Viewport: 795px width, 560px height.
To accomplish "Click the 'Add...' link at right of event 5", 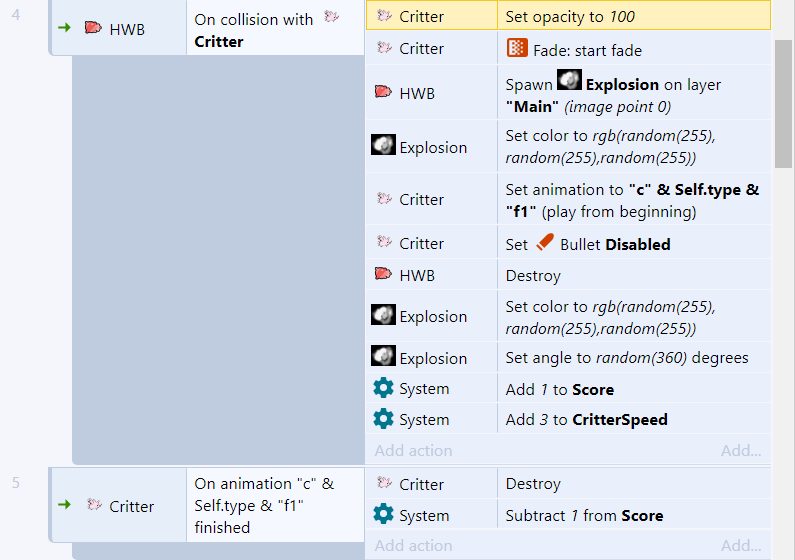I will pos(741,545).
